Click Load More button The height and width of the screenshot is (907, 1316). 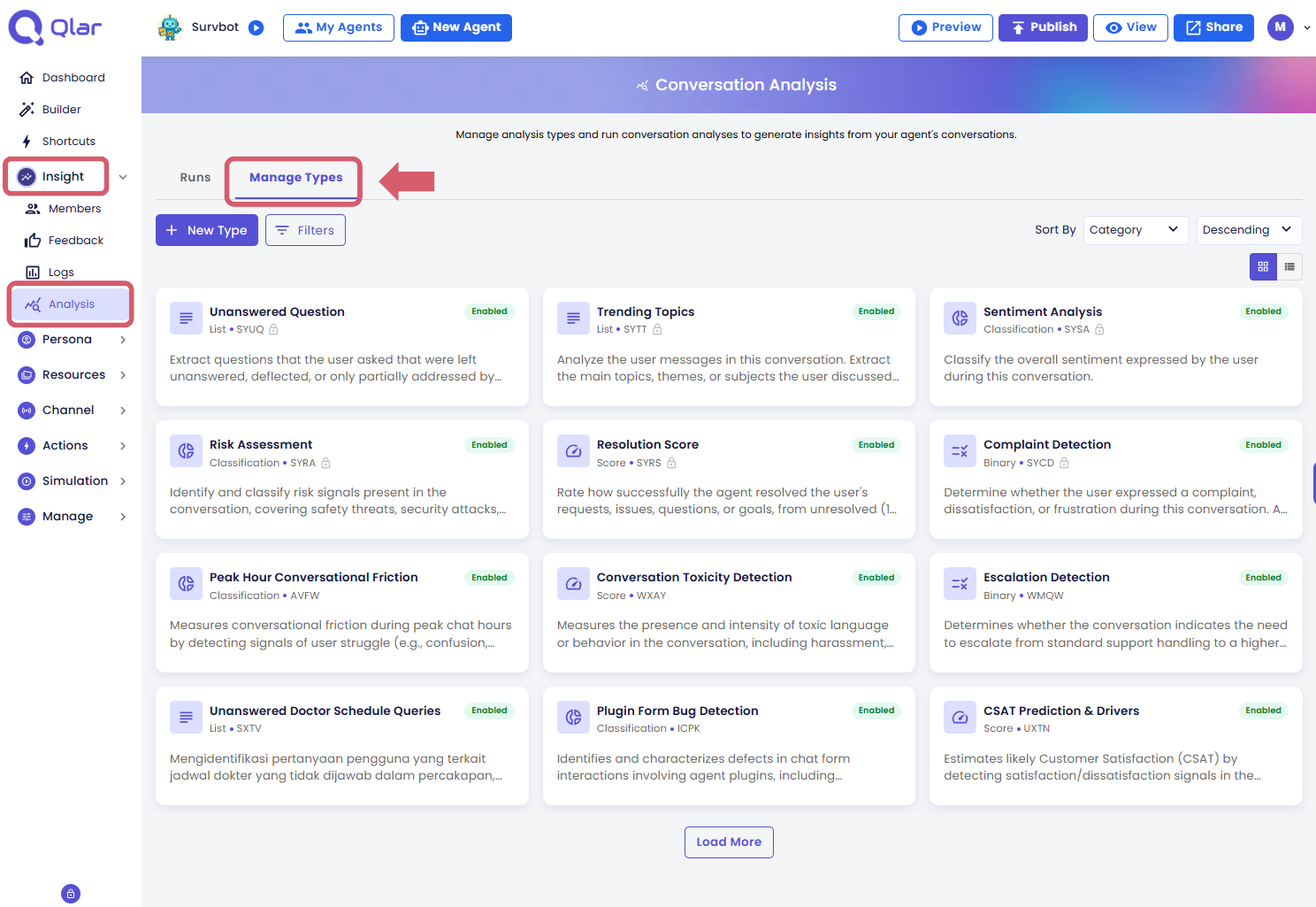tap(729, 842)
